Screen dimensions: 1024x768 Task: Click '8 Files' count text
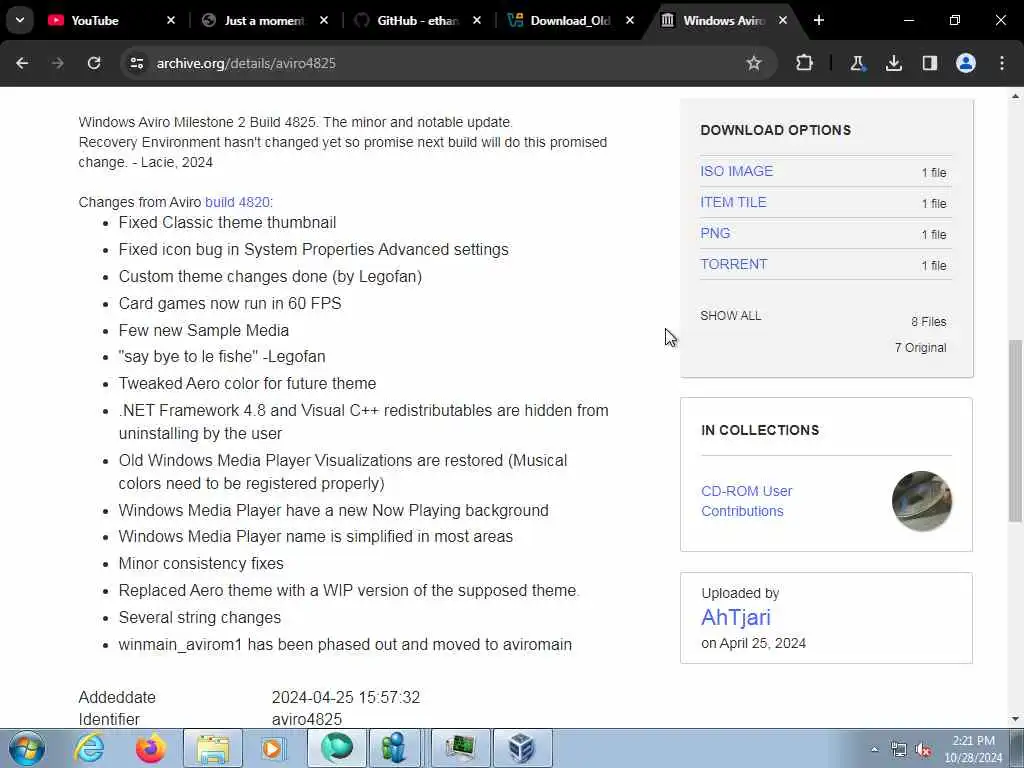tap(929, 322)
